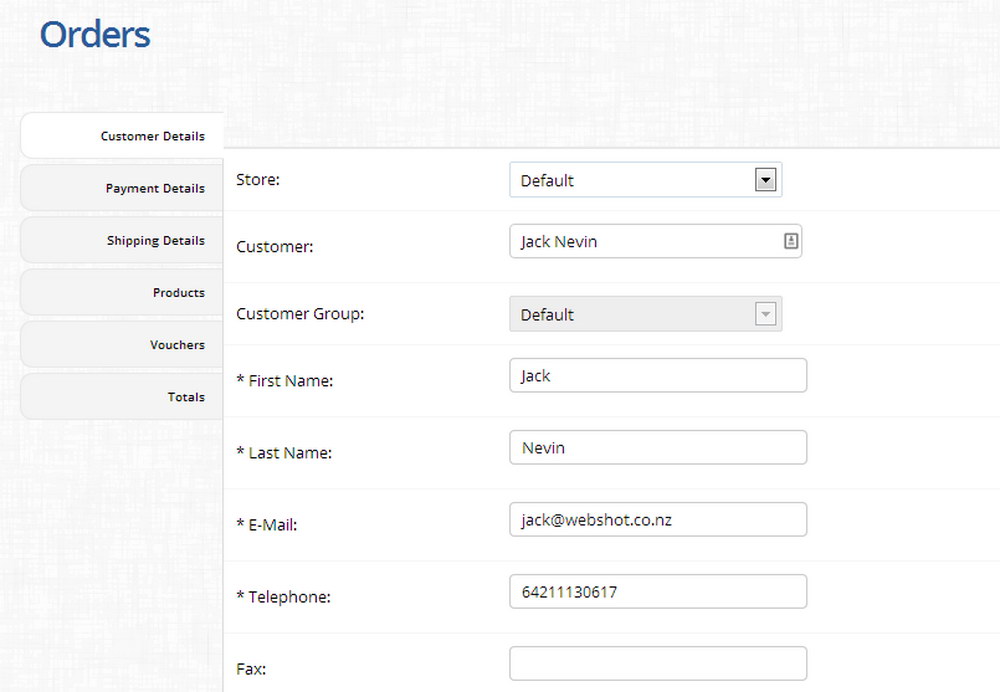Screen dimensions: 1000x692
Task: Click the Store: label
Action: click(258, 180)
